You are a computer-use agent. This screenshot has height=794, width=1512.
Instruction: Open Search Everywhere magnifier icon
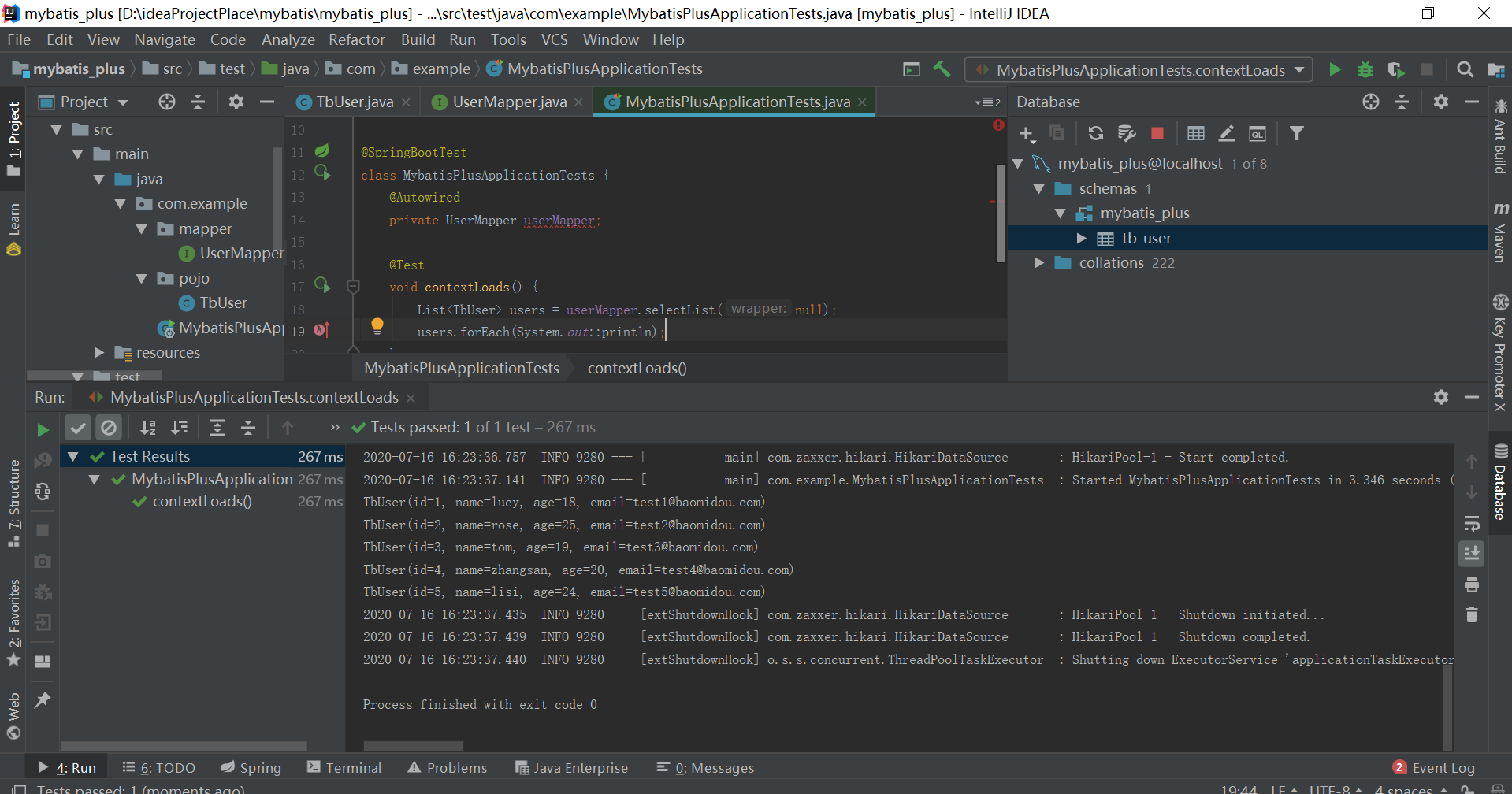pyautogui.click(x=1465, y=69)
